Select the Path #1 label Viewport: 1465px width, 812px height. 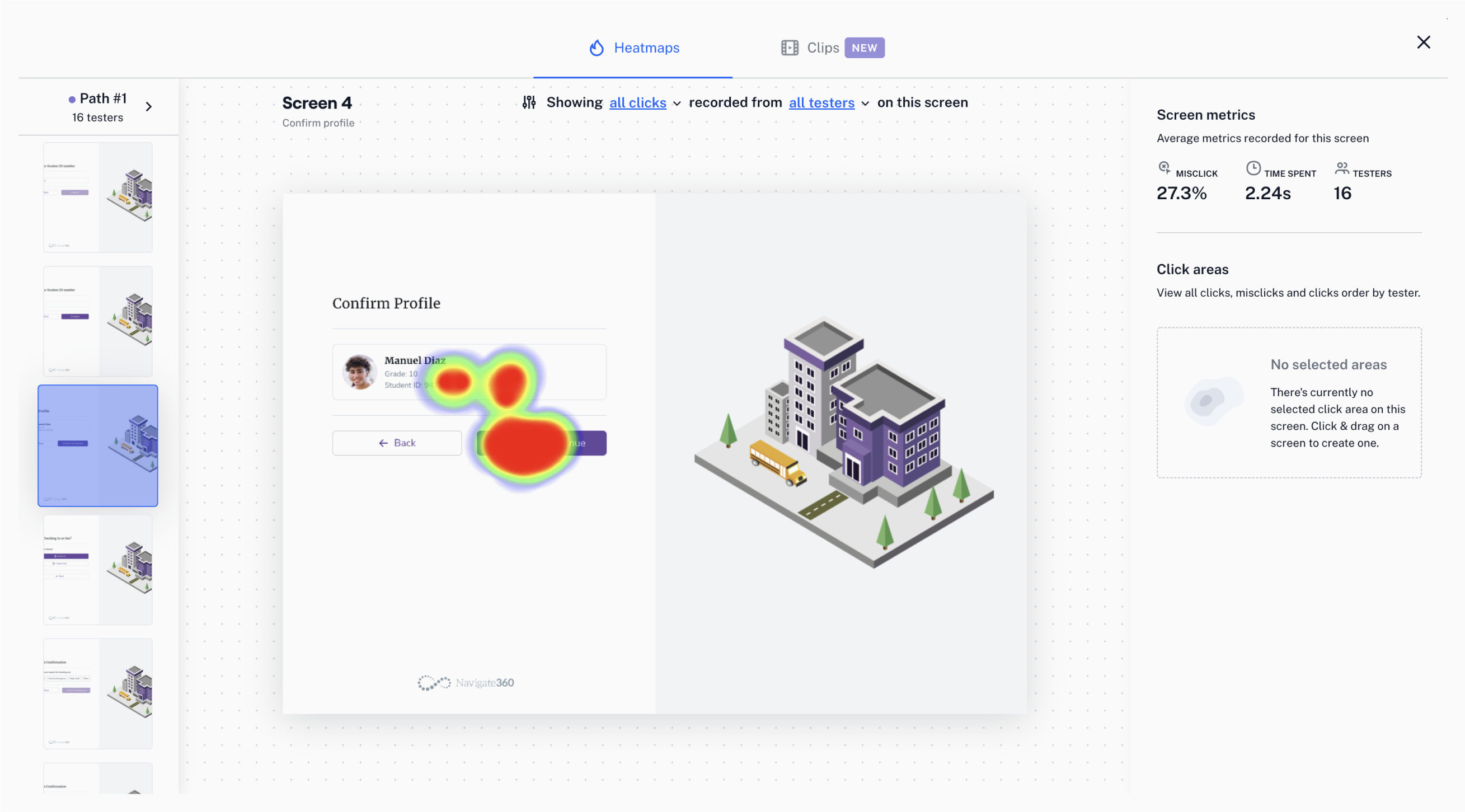(103, 98)
